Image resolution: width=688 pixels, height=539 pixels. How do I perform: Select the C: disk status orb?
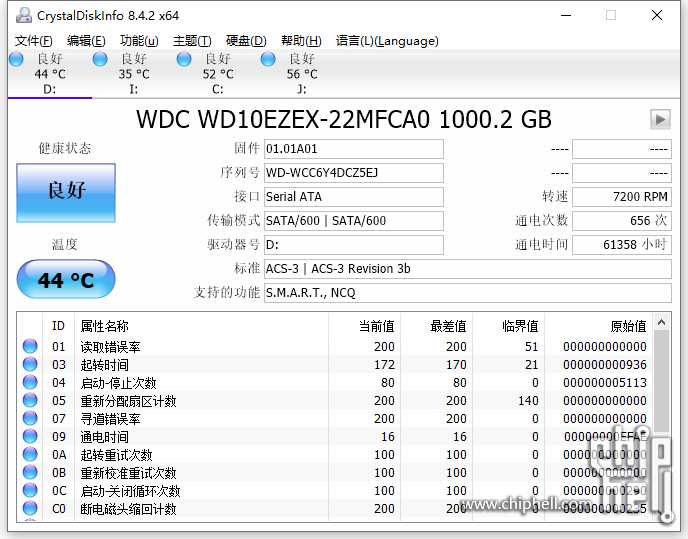click(x=184, y=59)
